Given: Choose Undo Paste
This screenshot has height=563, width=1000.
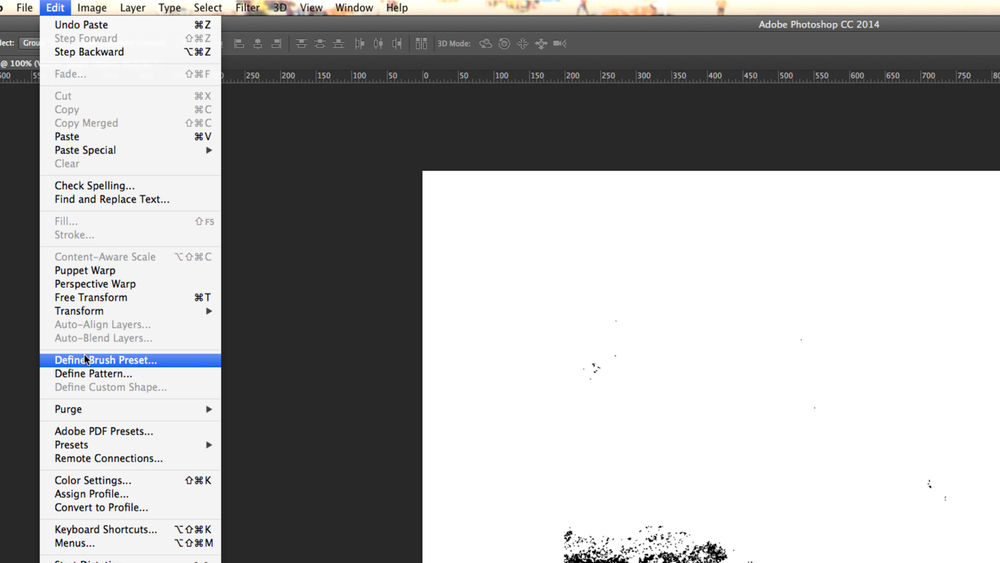Looking at the screenshot, I should click(130, 25).
